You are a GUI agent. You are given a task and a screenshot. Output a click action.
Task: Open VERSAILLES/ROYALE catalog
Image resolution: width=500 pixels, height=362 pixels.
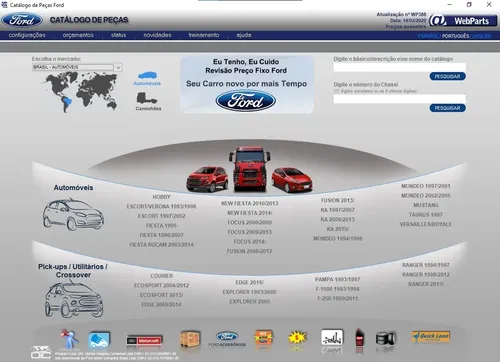(426, 224)
